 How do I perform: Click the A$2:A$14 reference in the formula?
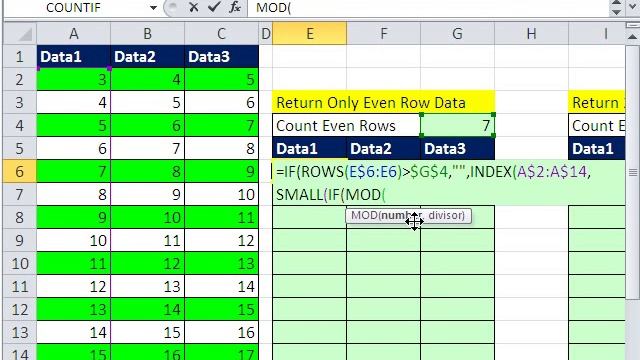tap(552, 171)
